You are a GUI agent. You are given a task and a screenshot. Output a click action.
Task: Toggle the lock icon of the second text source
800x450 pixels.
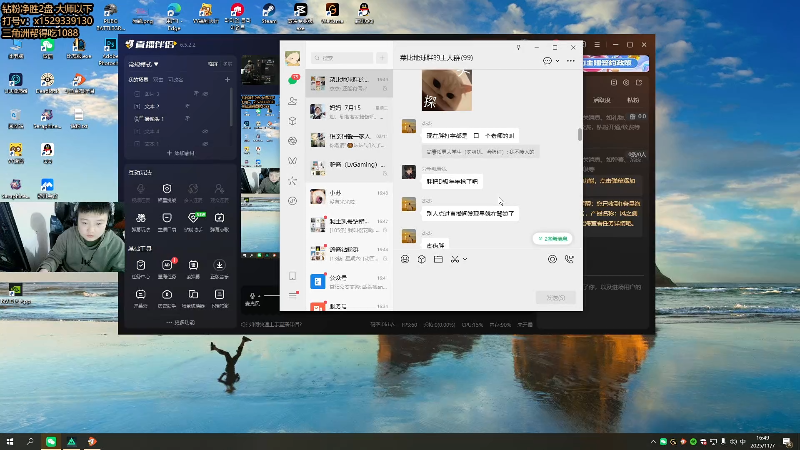tap(188, 106)
